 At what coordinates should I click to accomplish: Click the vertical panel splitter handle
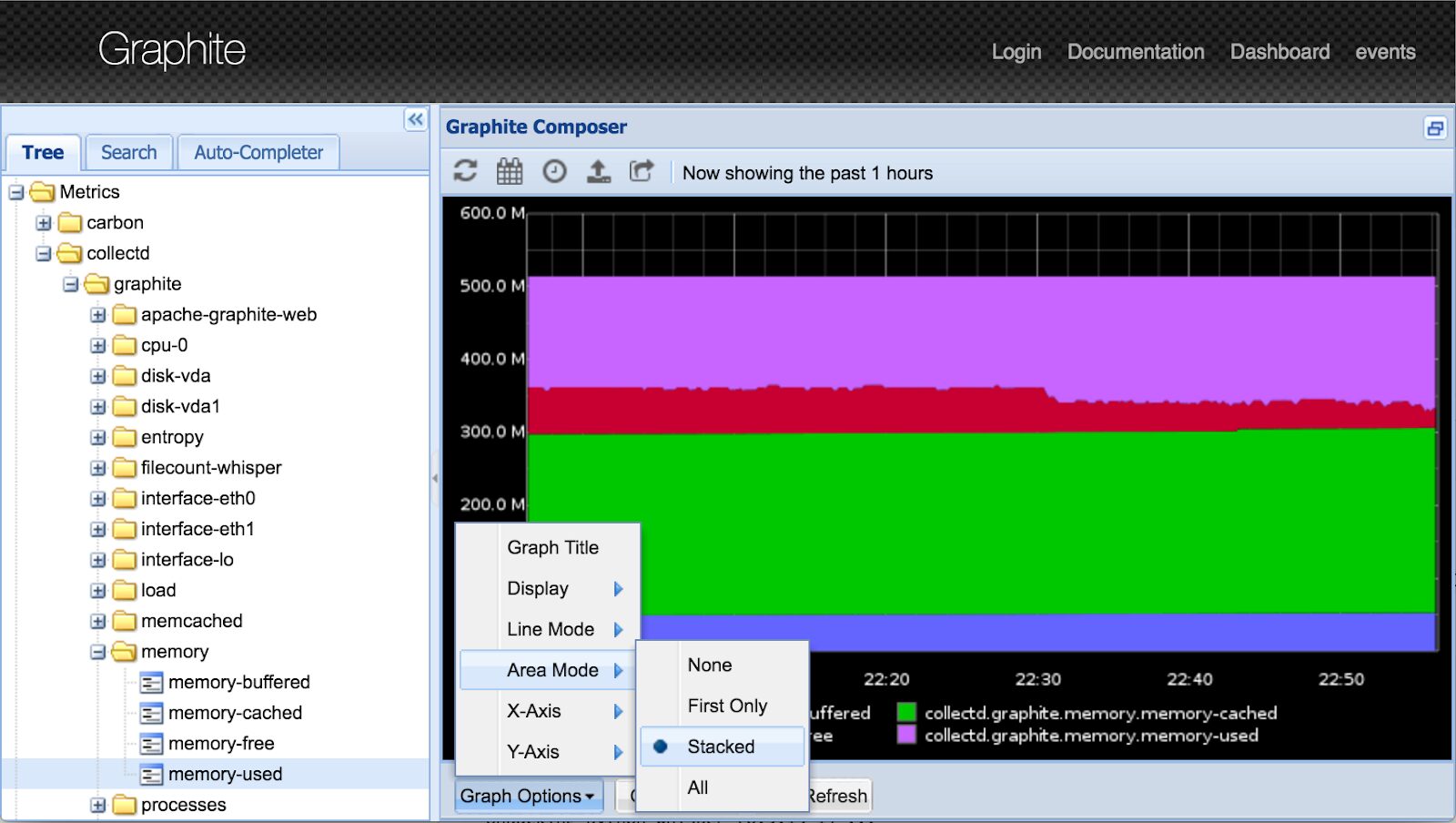(x=435, y=478)
